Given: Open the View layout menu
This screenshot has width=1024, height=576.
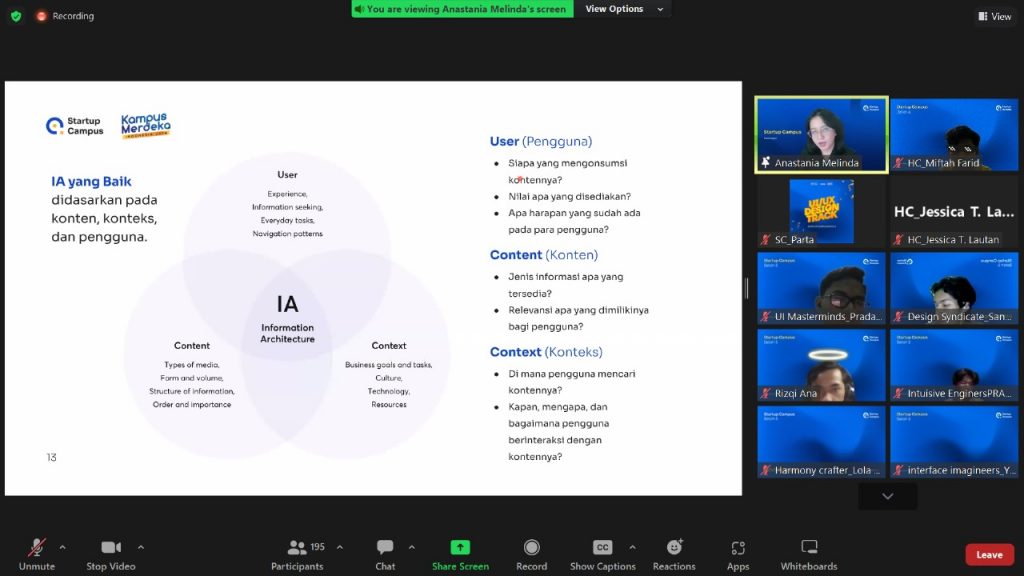Looking at the screenshot, I should click(x=995, y=16).
